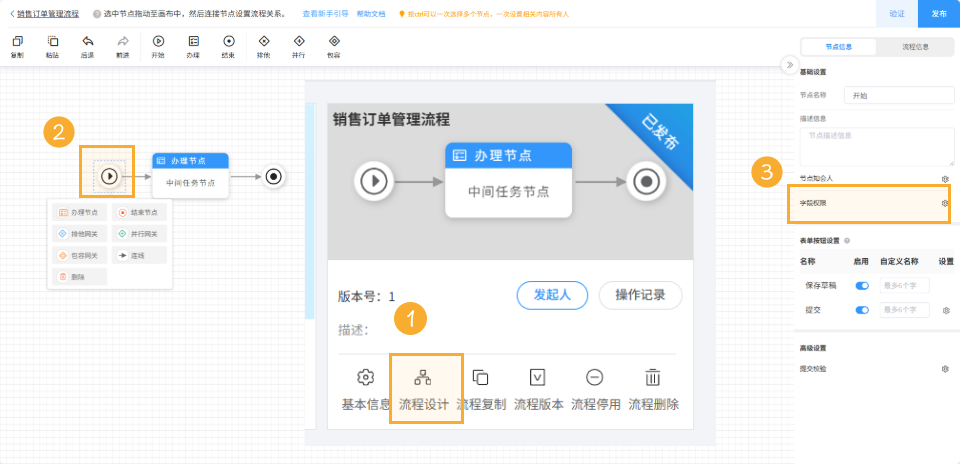Toggle 保存草稿 enable switch

(x=862, y=286)
